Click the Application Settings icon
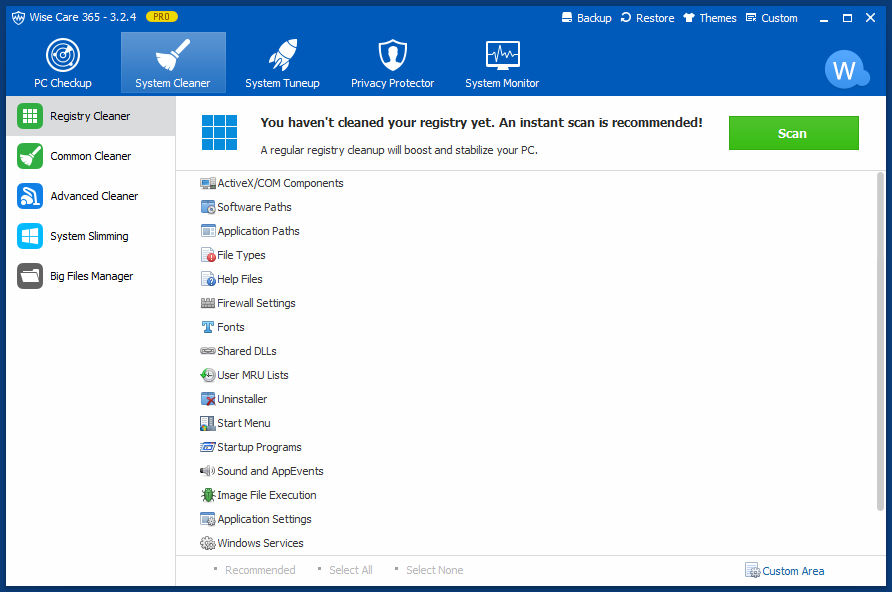 coord(208,519)
